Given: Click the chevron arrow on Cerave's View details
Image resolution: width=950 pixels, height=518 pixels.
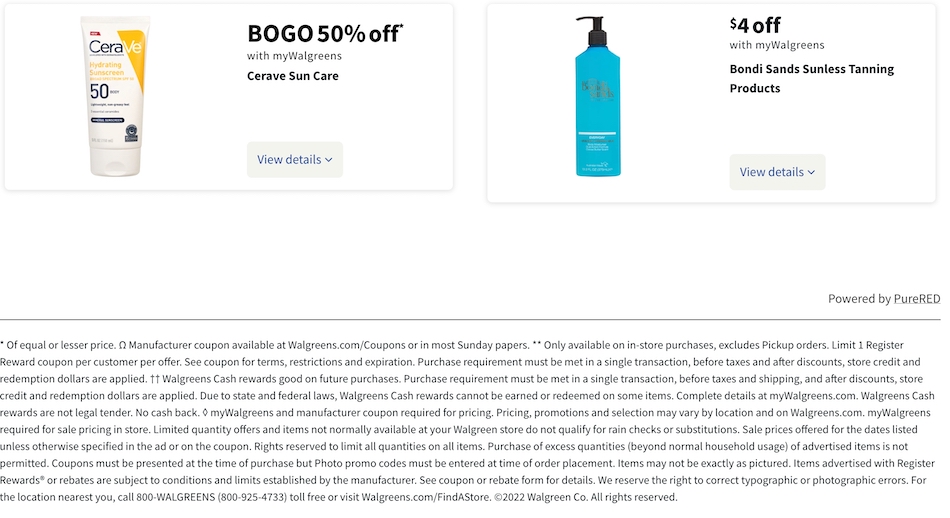Looking at the screenshot, I should point(329,160).
